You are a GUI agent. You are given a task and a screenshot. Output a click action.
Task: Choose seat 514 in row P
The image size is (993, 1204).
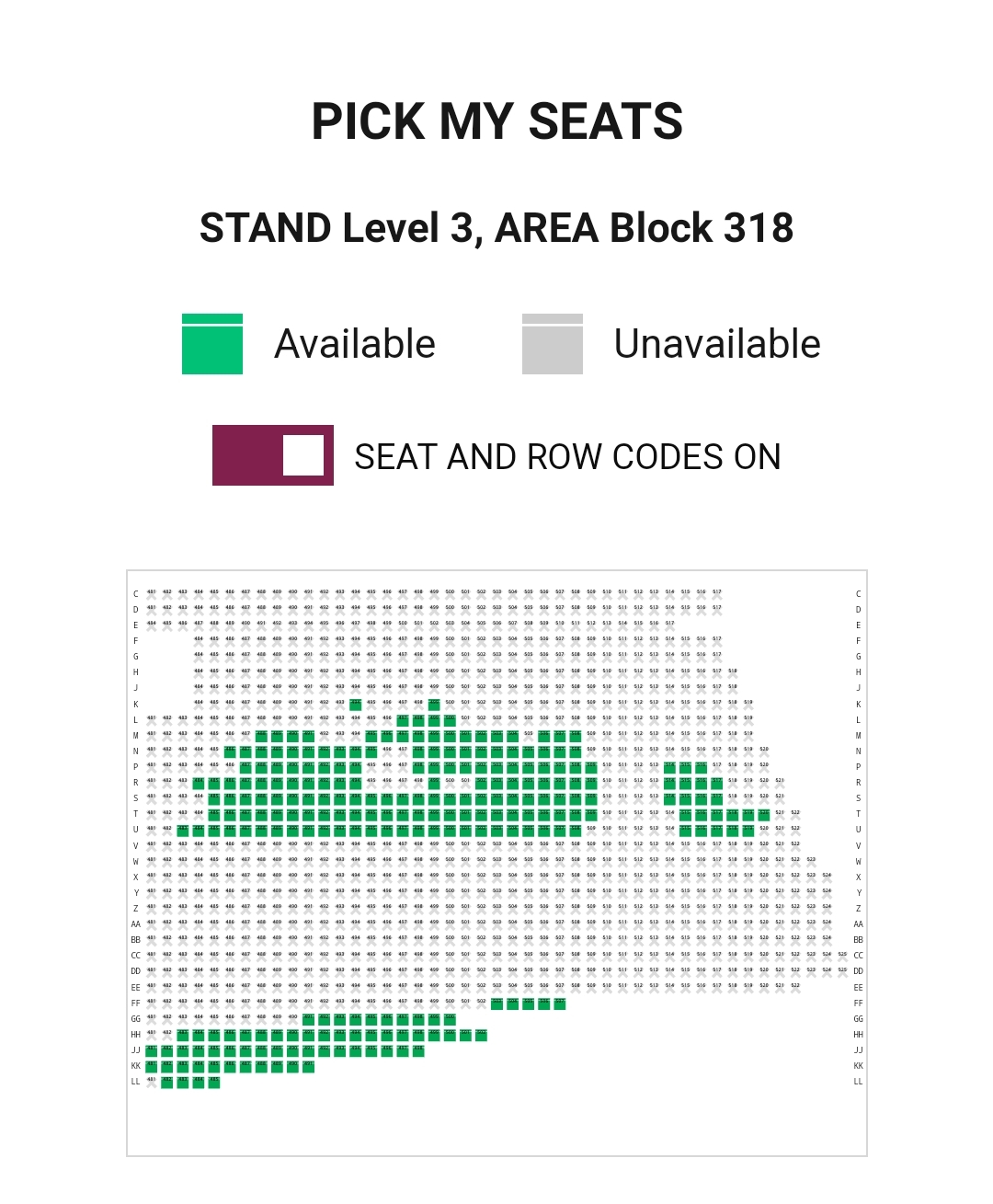click(x=669, y=767)
